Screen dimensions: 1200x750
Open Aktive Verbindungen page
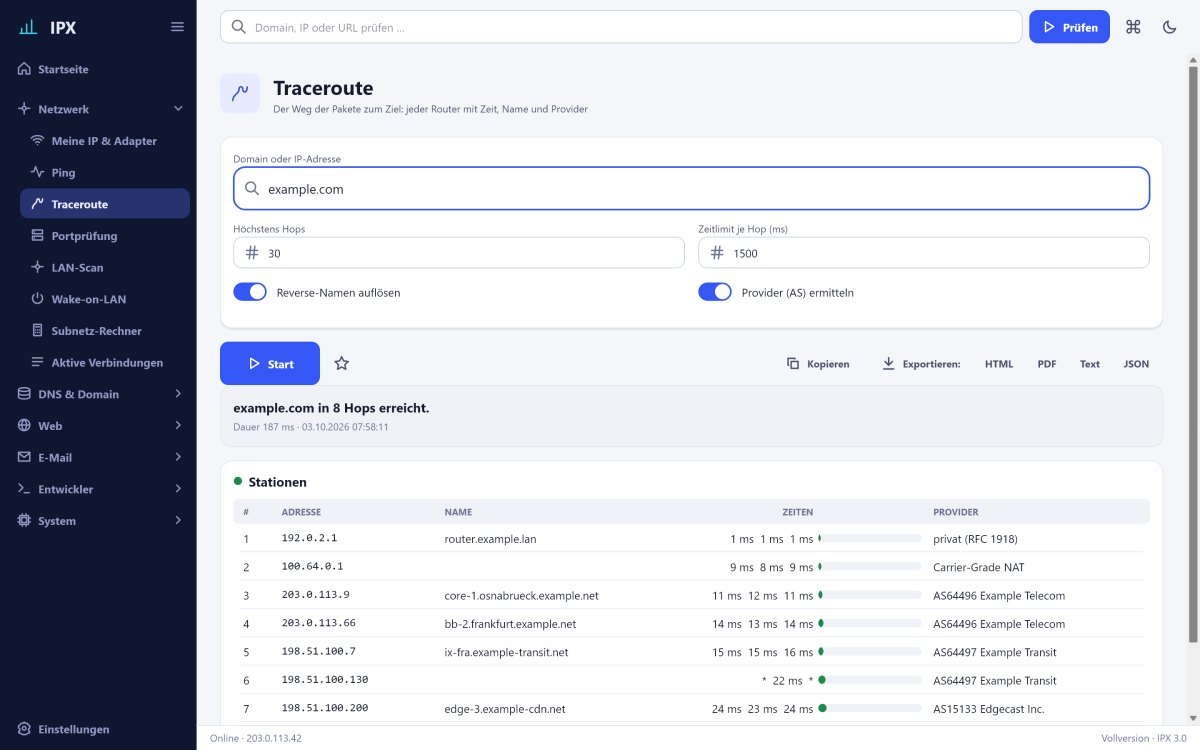105,362
